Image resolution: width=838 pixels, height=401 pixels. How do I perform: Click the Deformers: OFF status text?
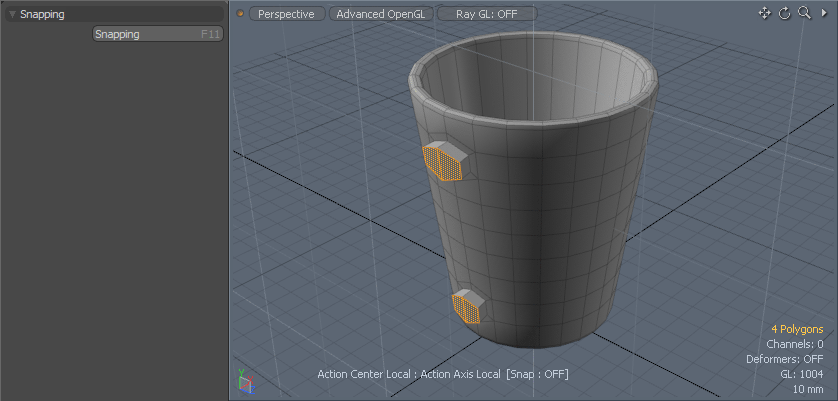point(784,359)
